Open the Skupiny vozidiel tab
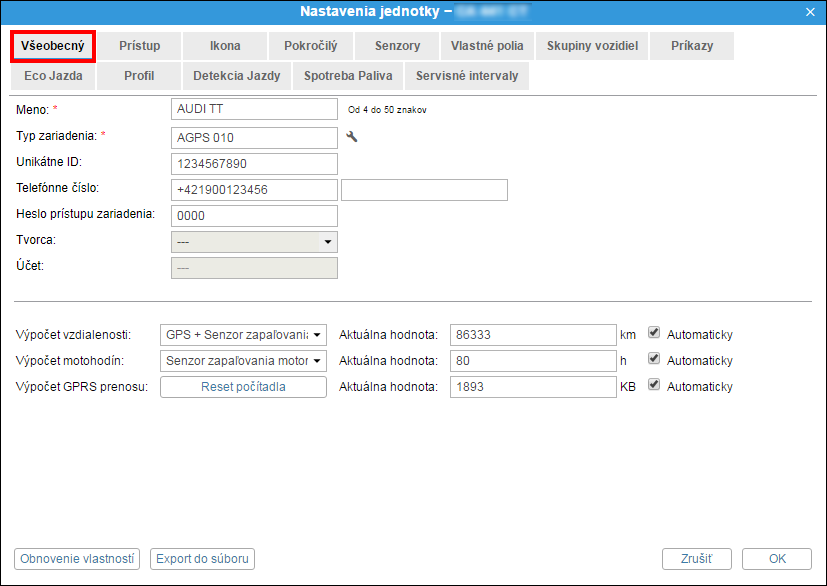827x586 pixels. pyautogui.click(x=592, y=46)
